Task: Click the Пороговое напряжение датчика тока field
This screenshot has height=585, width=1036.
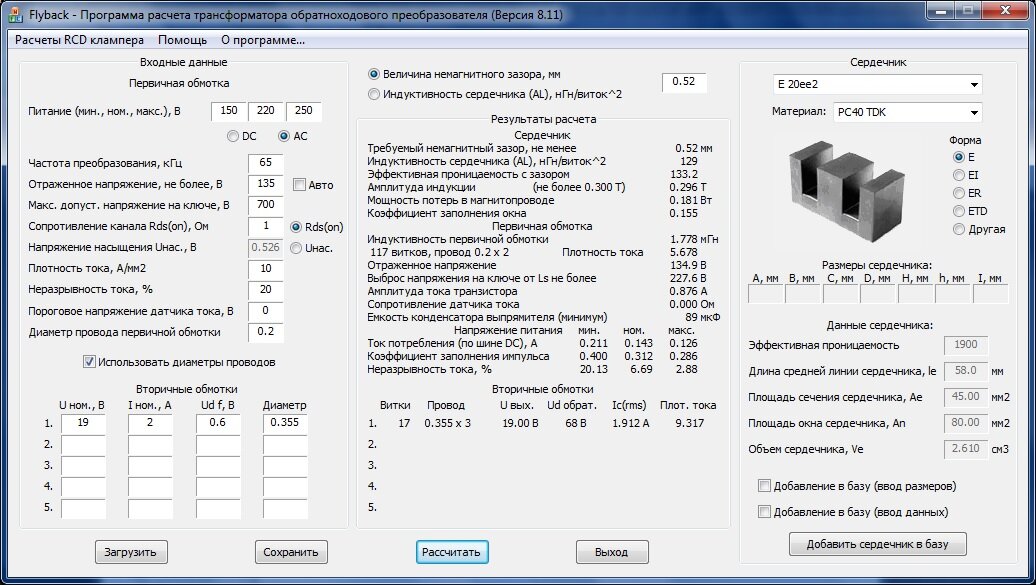Action: click(266, 311)
